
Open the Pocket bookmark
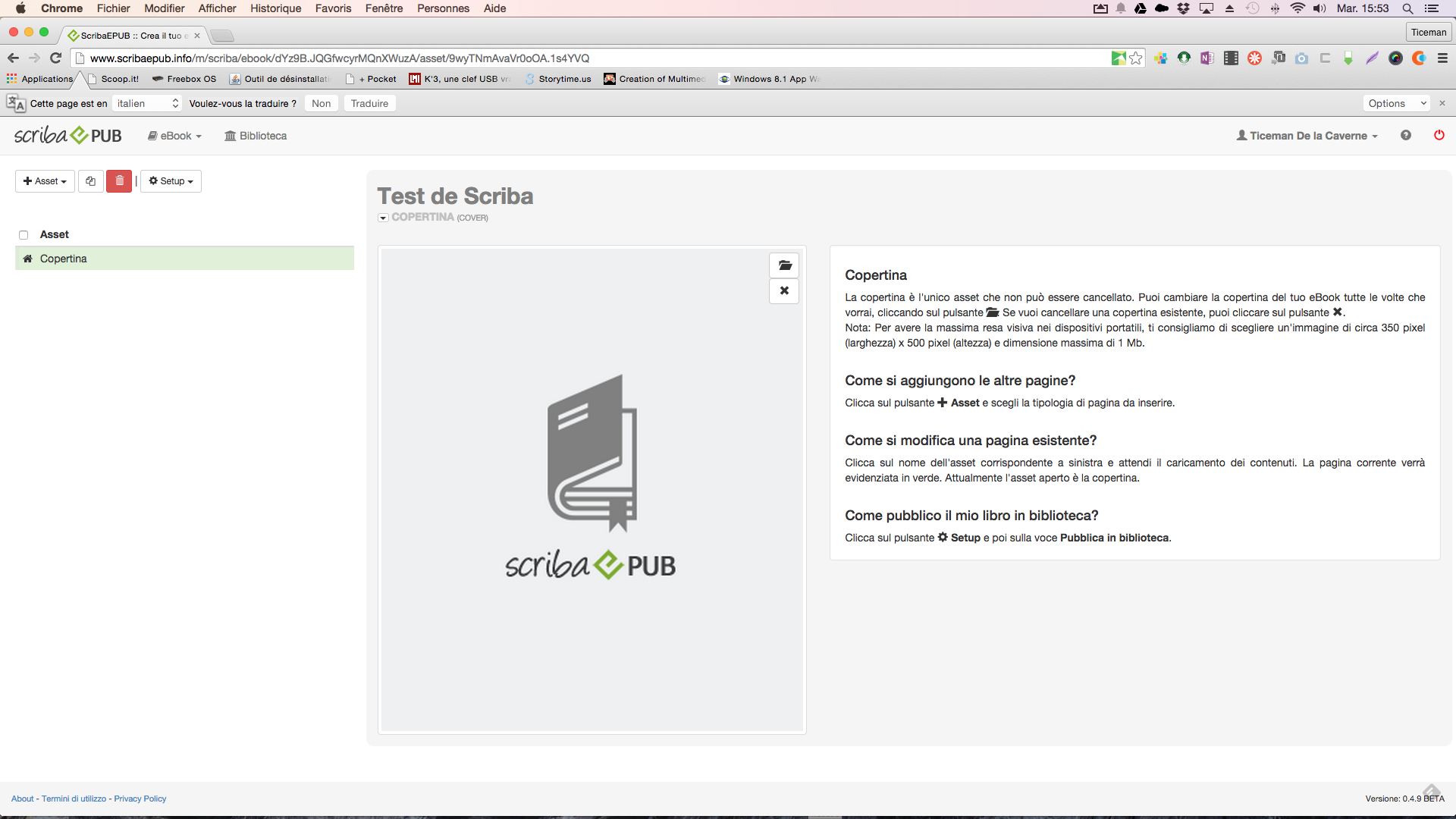click(x=371, y=79)
